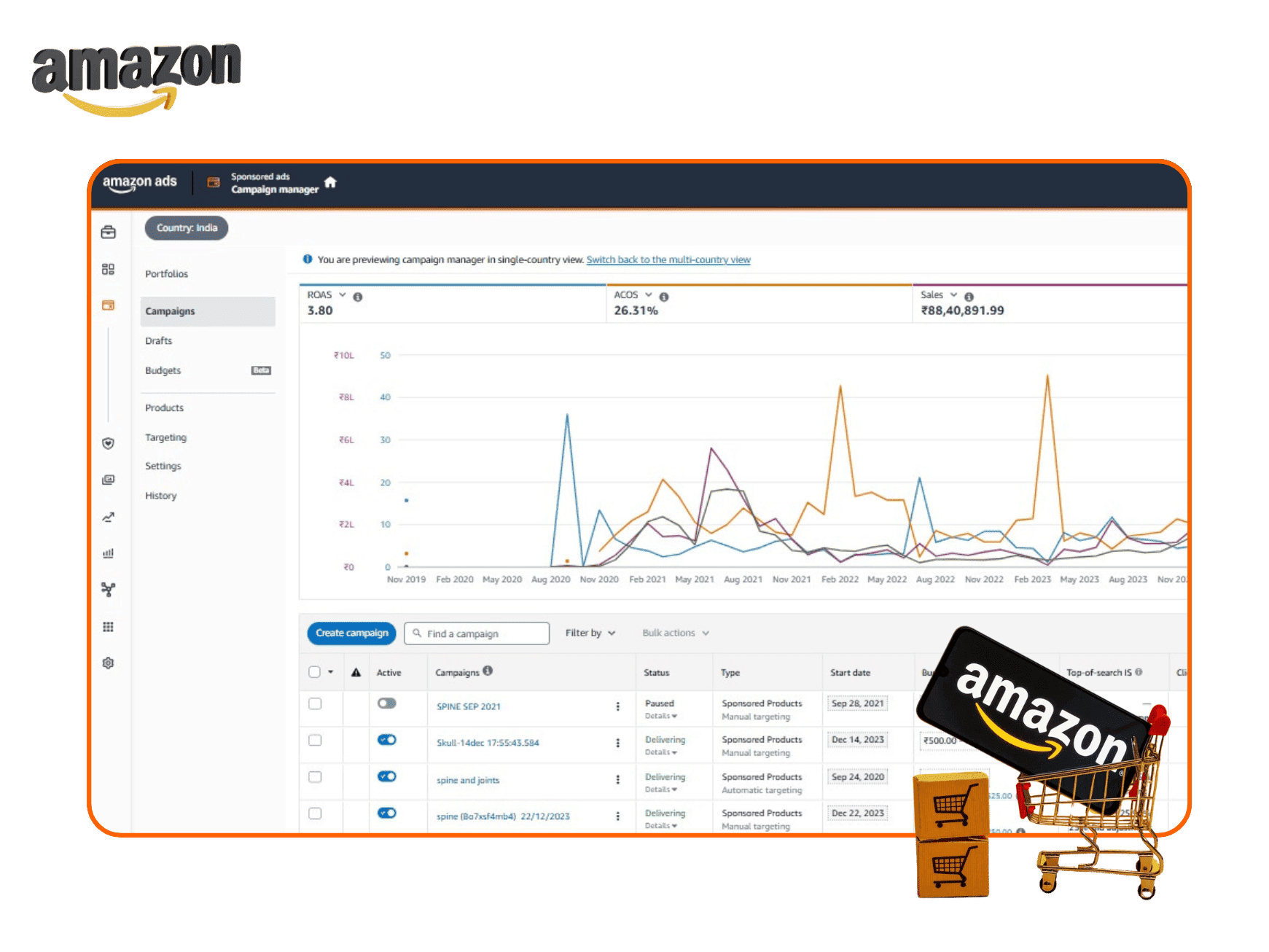Sort by the Start date column header
This screenshot has height=952, width=1269.
point(850,673)
